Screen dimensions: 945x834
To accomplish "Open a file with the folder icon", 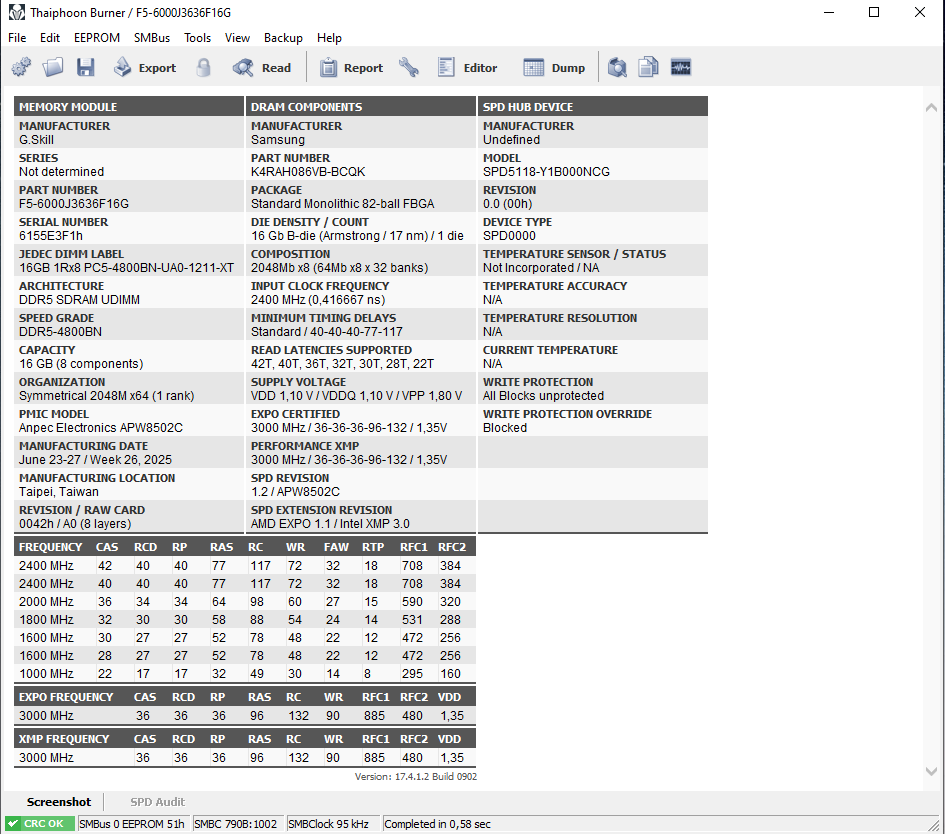I will 53,67.
